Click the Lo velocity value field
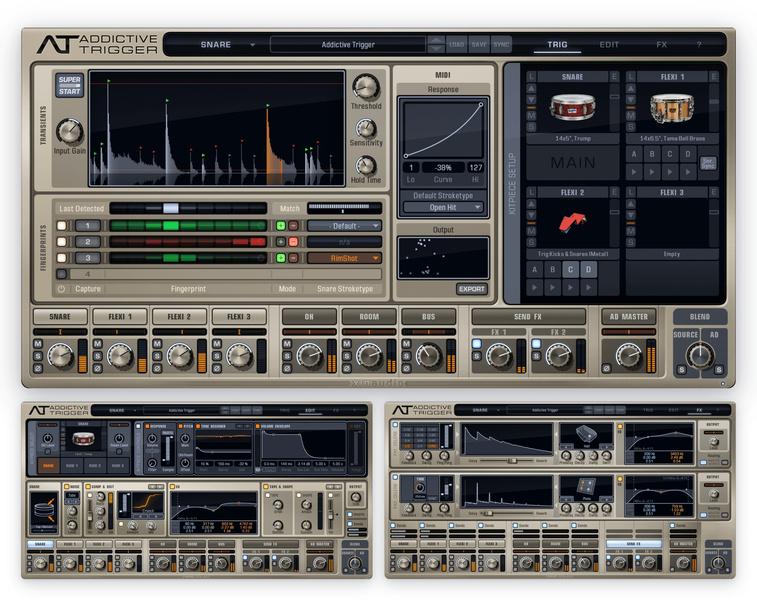The height and width of the screenshot is (600, 757). coord(411,167)
